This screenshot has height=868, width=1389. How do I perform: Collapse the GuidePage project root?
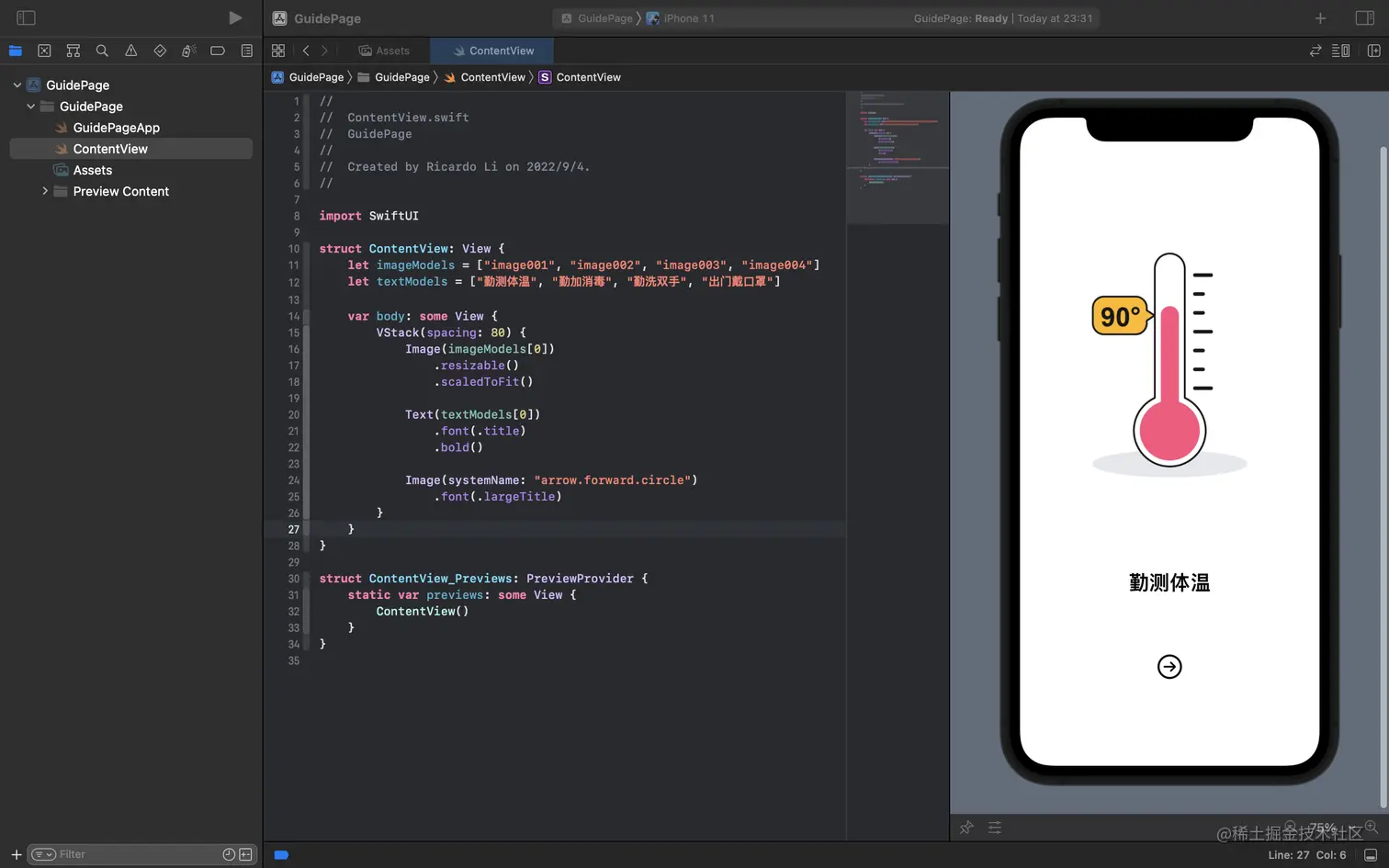pos(17,85)
